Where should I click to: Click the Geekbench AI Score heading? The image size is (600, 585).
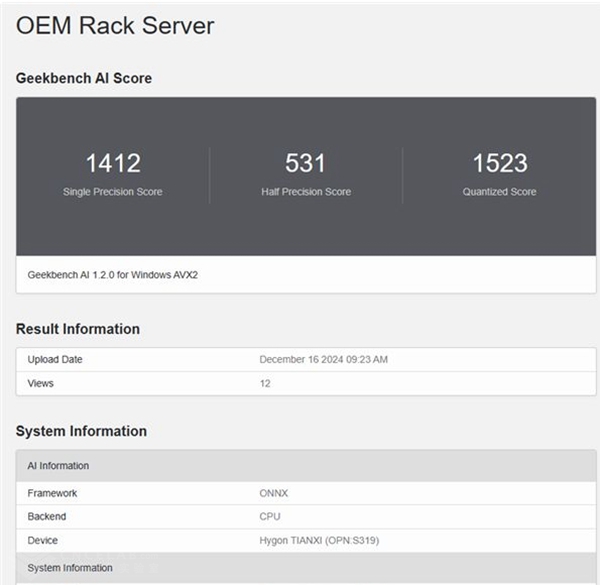84,78
